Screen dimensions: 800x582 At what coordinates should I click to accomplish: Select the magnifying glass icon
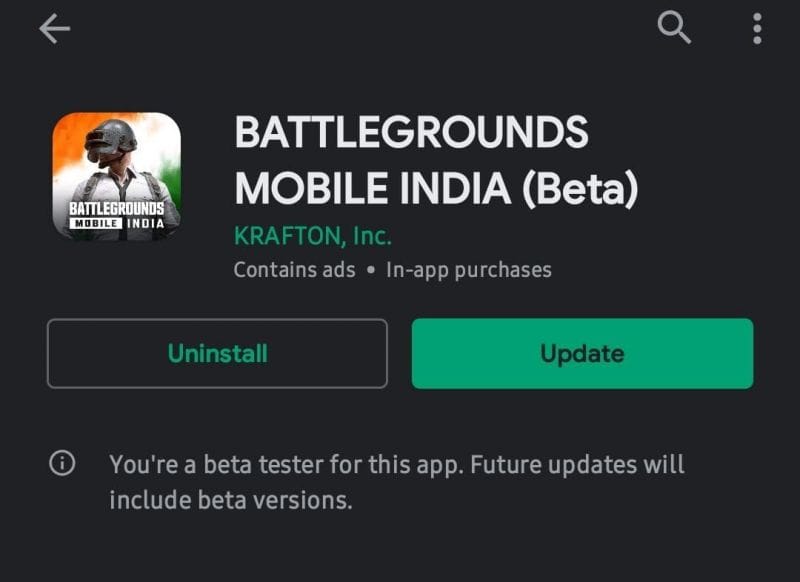674,28
